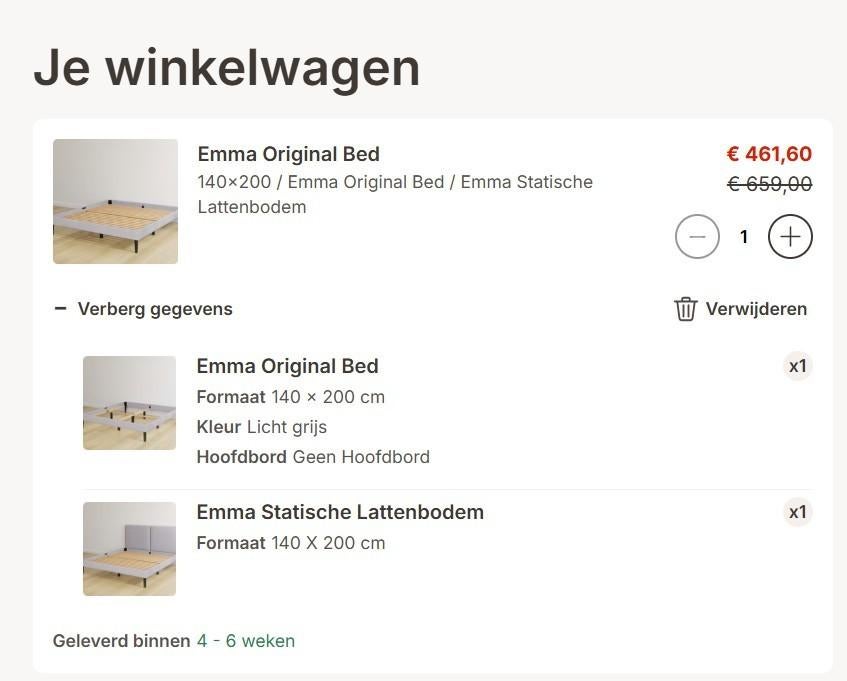
Task: Click the plus icon to increase quantity
Action: pos(790,237)
